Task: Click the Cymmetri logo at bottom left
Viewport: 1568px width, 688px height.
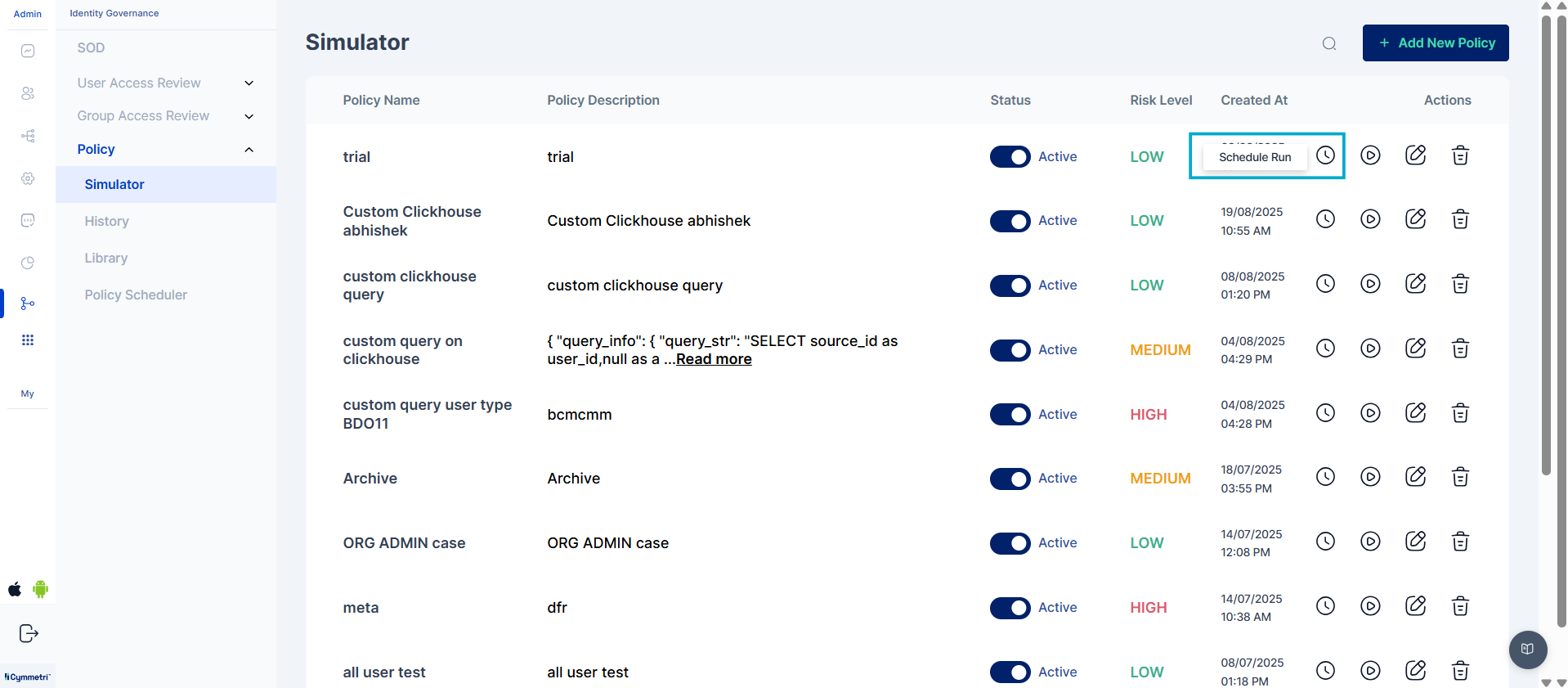Action: pos(28,677)
